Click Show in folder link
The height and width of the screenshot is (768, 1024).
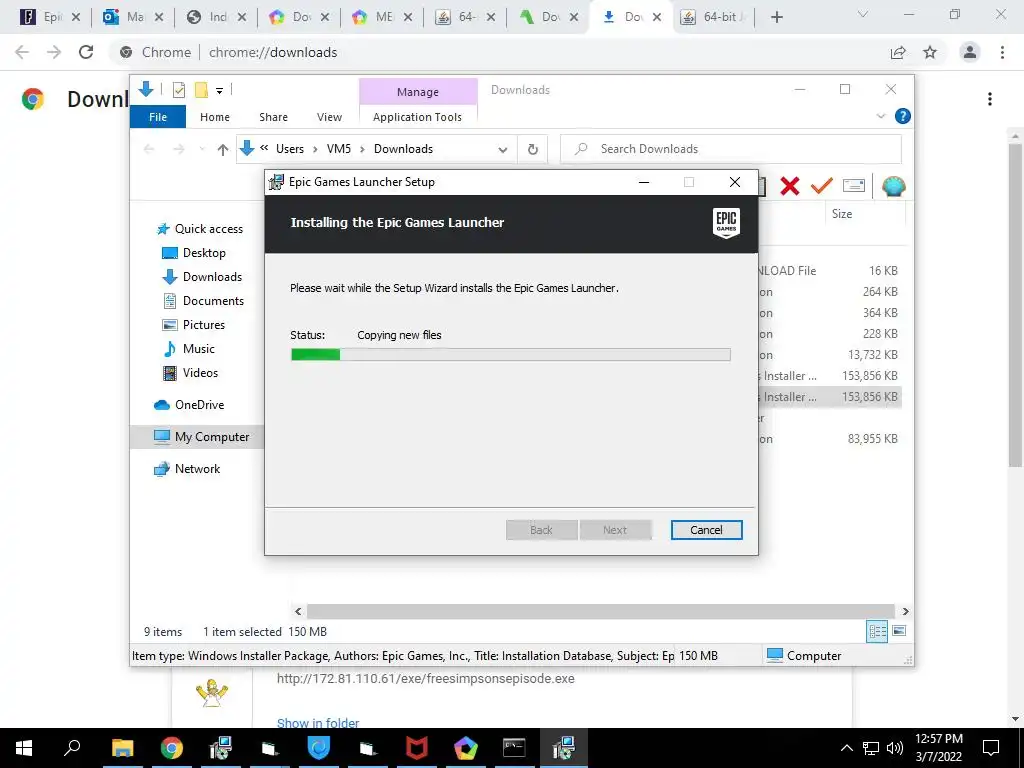pyautogui.click(x=317, y=722)
